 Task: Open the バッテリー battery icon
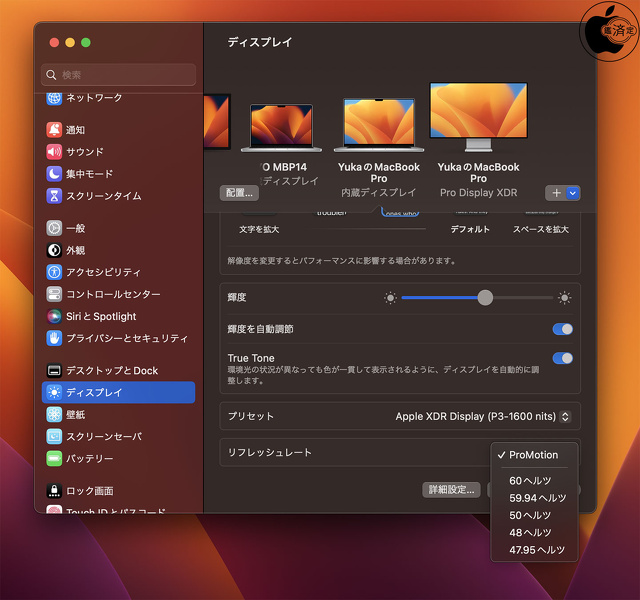pyautogui.click(x=54, y=459)
